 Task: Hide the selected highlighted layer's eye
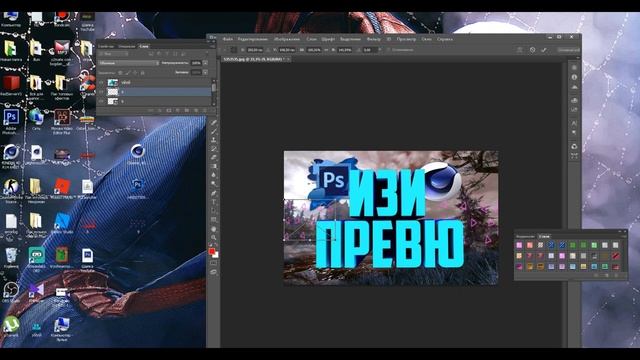click(x=102, y=92)
